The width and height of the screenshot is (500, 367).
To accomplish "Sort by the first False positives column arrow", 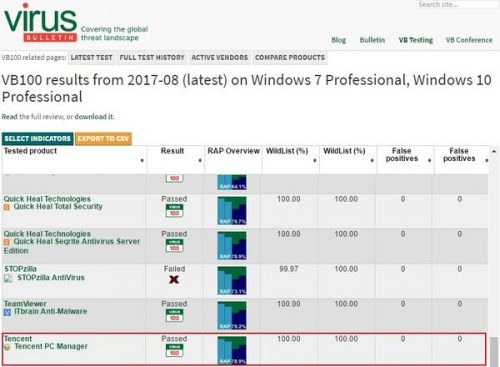I will (x=429, y=160).
